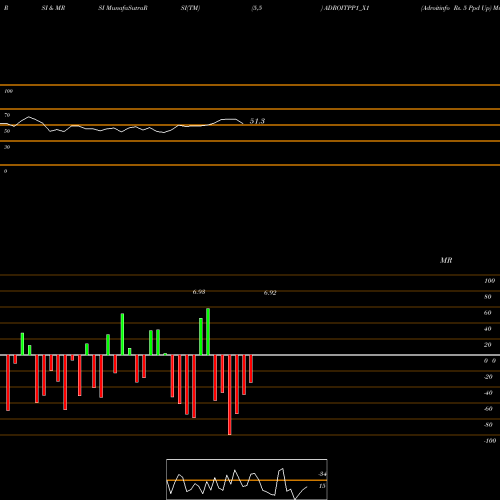
Task: Click the MR axis label 40
Action: click(488, 329)
